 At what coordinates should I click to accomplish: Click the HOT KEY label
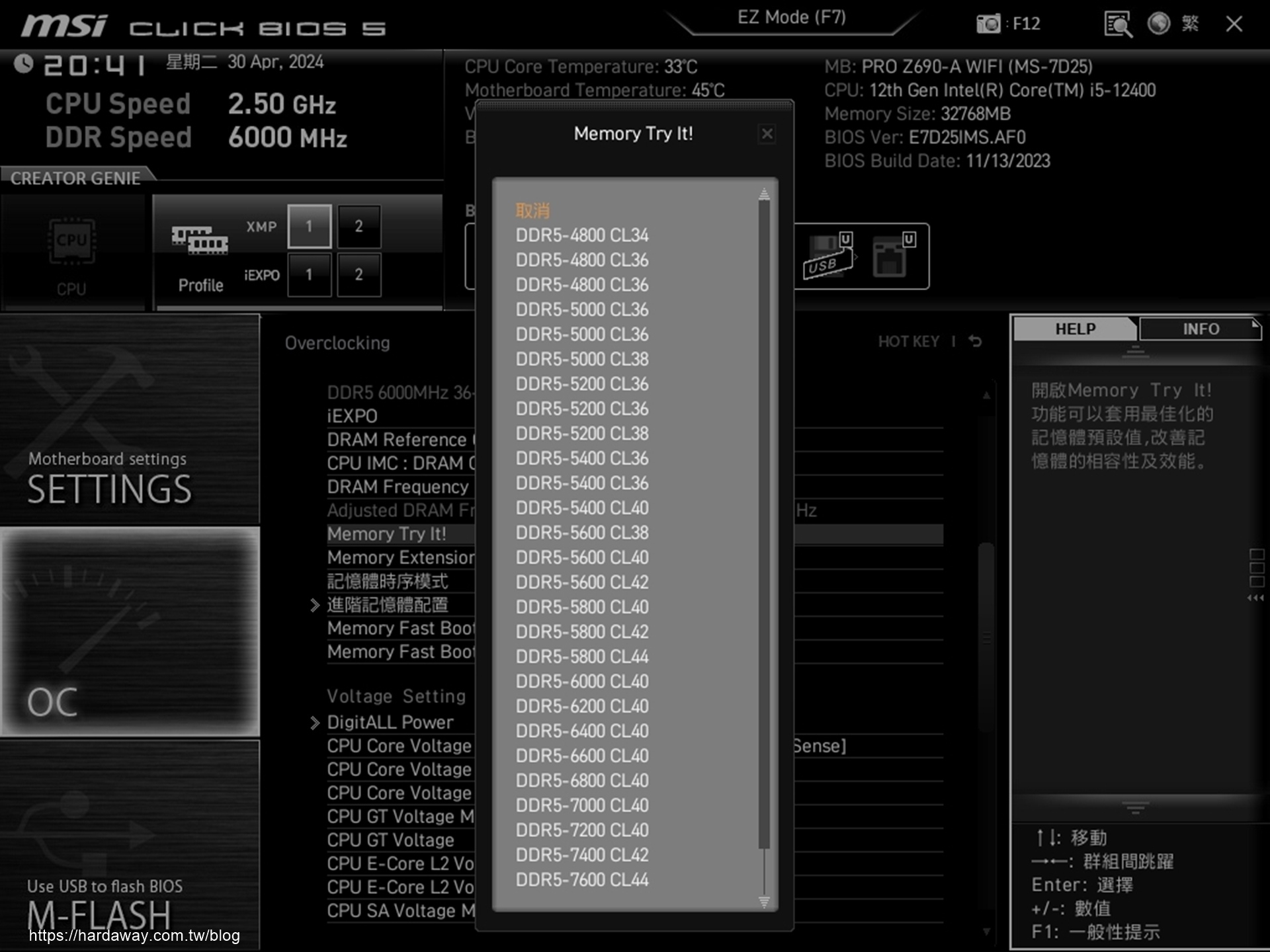tap(908, 342)
